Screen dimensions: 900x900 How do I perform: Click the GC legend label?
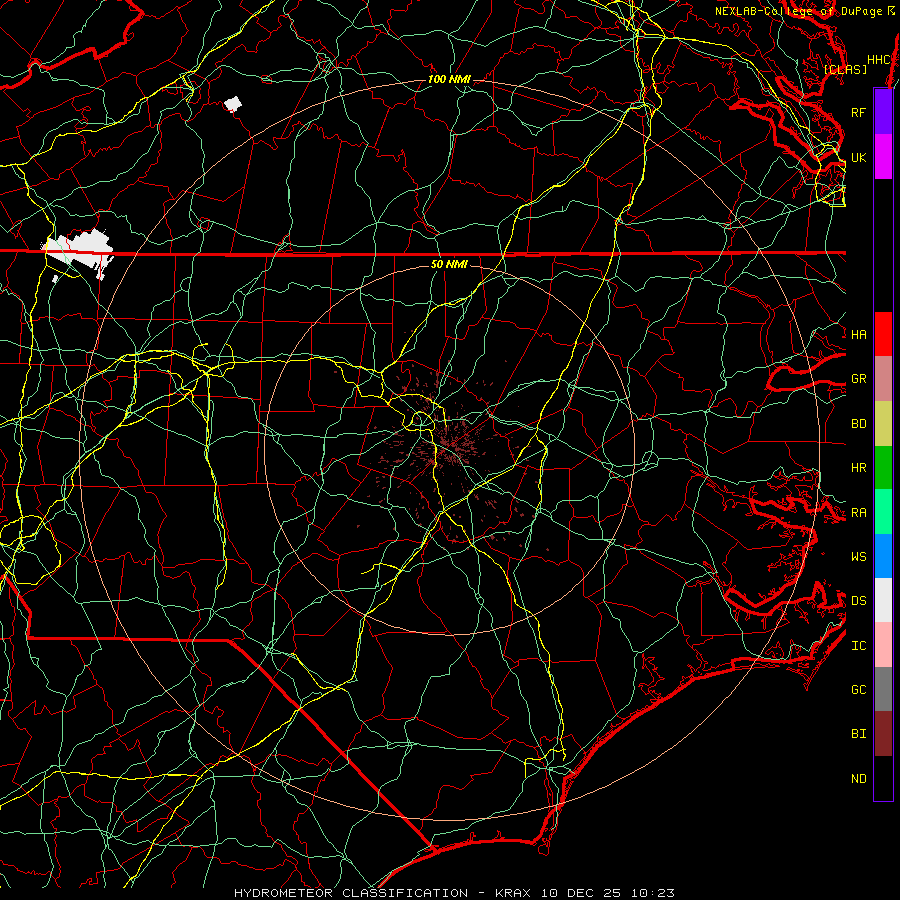click(859, 690)
